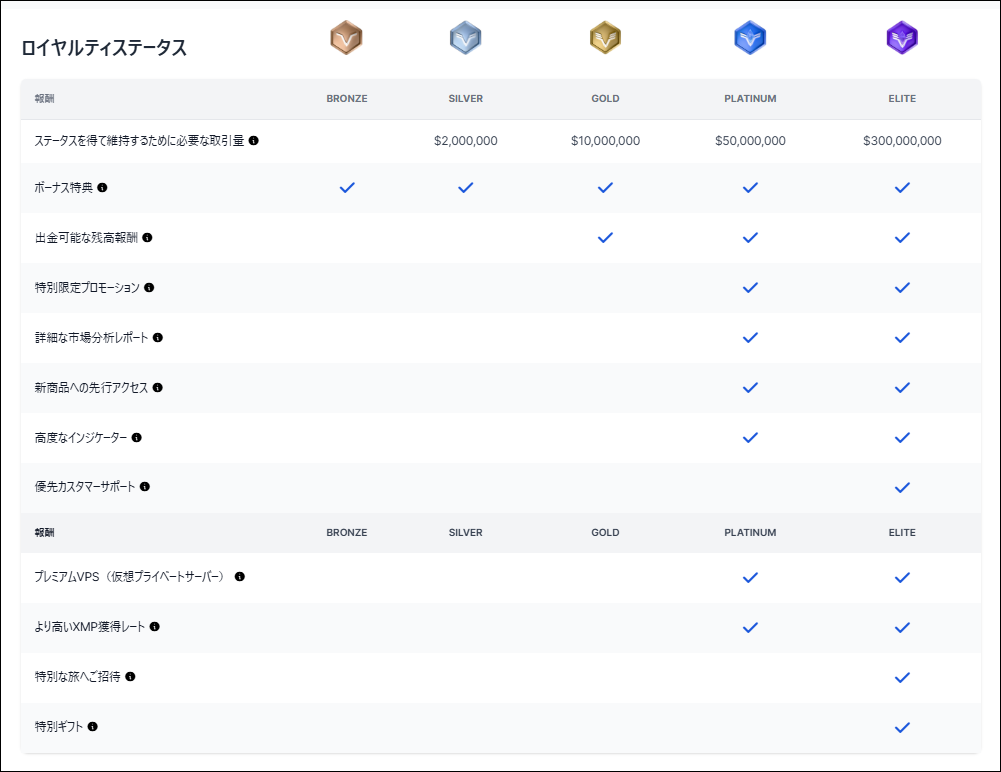Click the Bronze checkmark in ボーナス特典 row
The height and width of the screenshot is (772, 1001).
tap(347, 188)
